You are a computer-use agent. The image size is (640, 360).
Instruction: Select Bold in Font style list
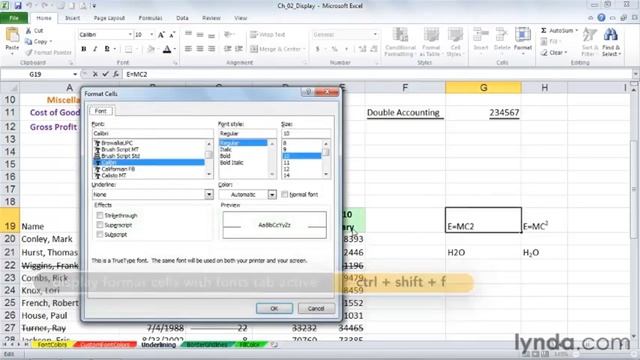[225, 156]
